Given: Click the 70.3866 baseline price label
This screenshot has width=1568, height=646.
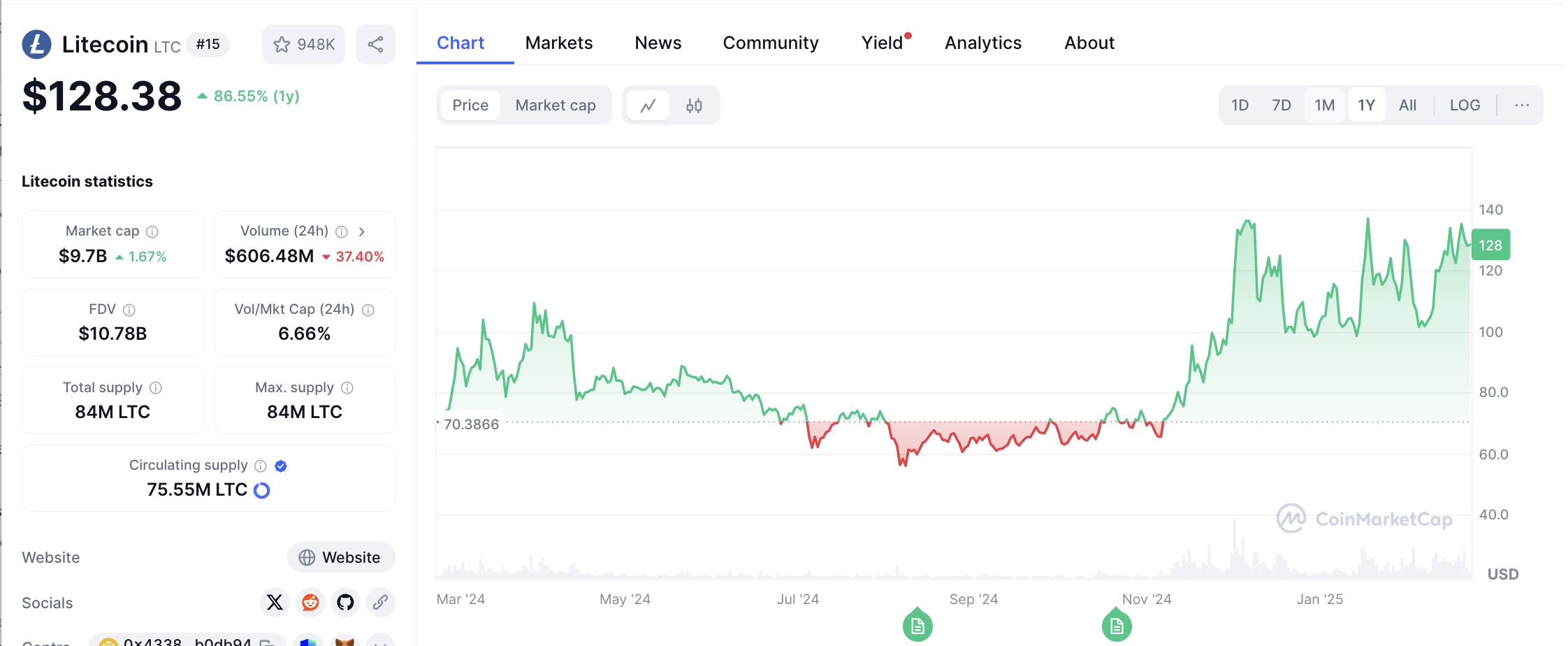Looking at the screenshot, I should (x=472, y=424).
